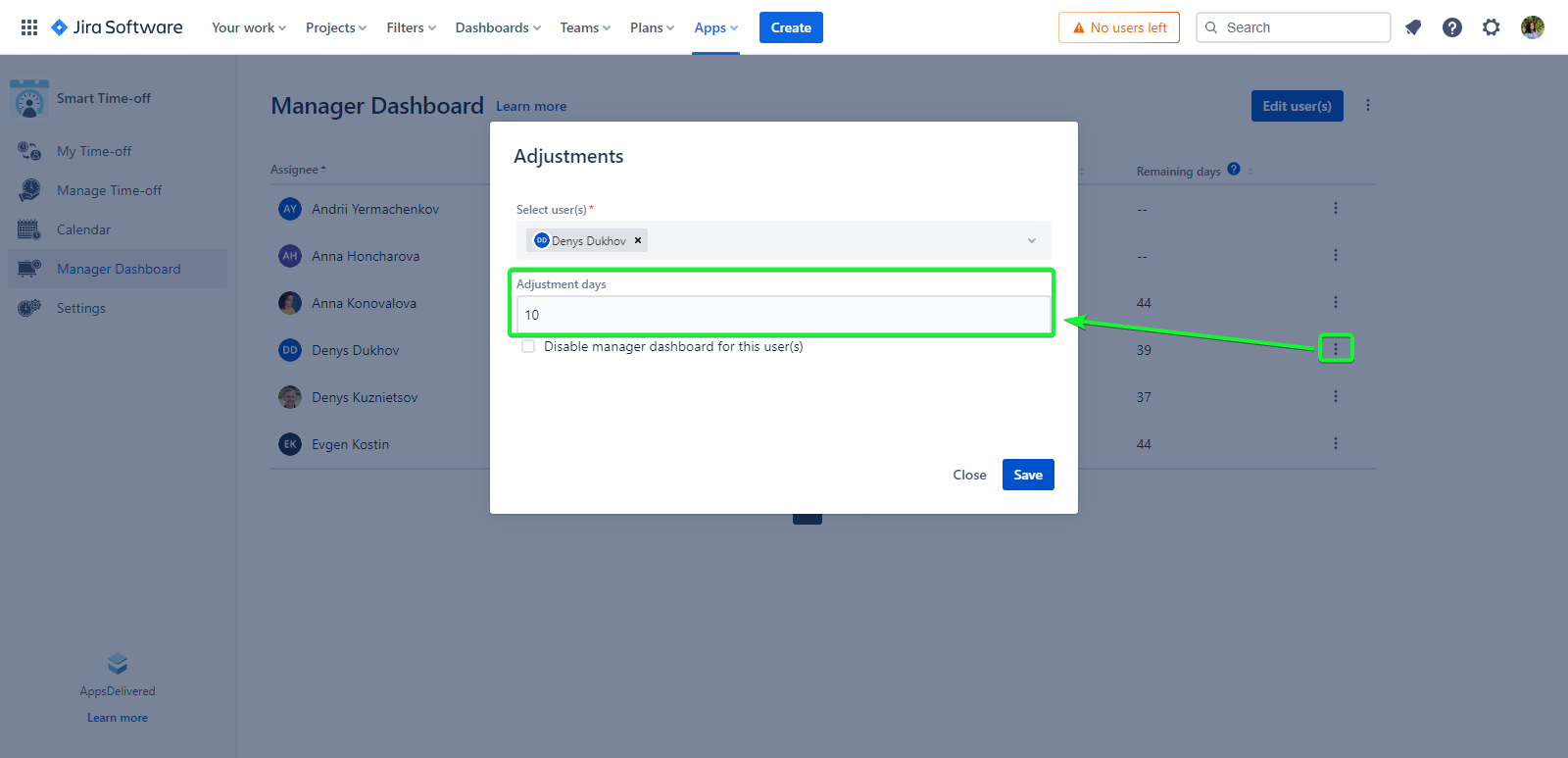
Task: Open Learn more link under AppsDelivered
Action: pos(118,718)
